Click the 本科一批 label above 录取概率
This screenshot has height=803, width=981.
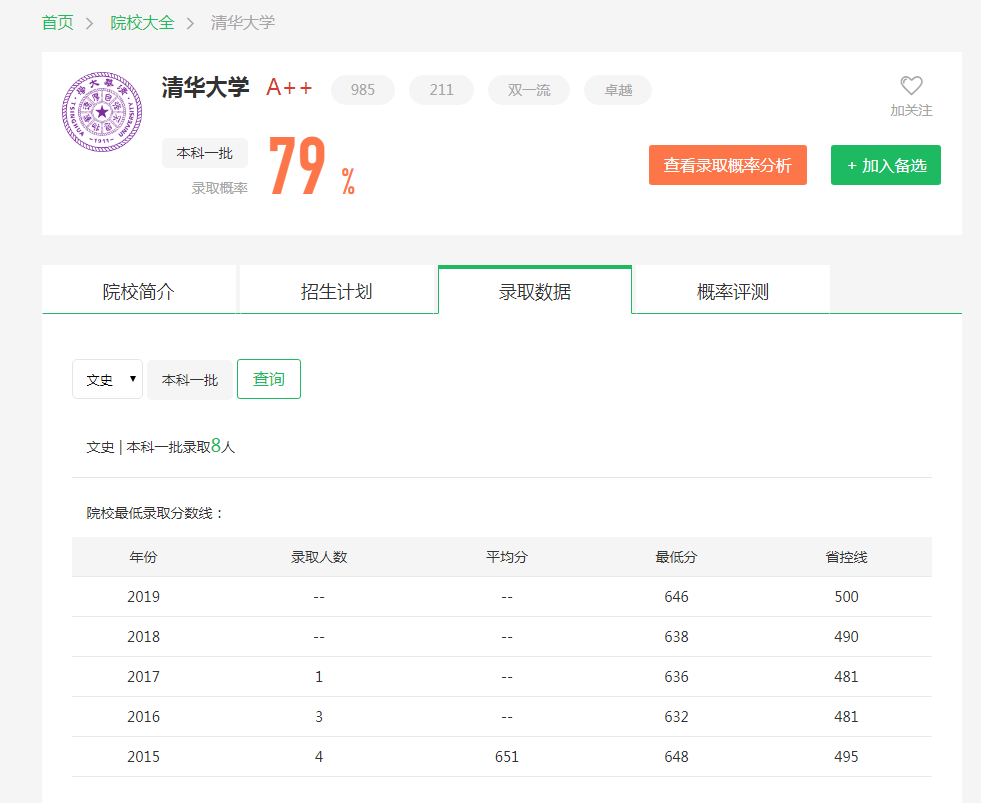tap(205, 153)
